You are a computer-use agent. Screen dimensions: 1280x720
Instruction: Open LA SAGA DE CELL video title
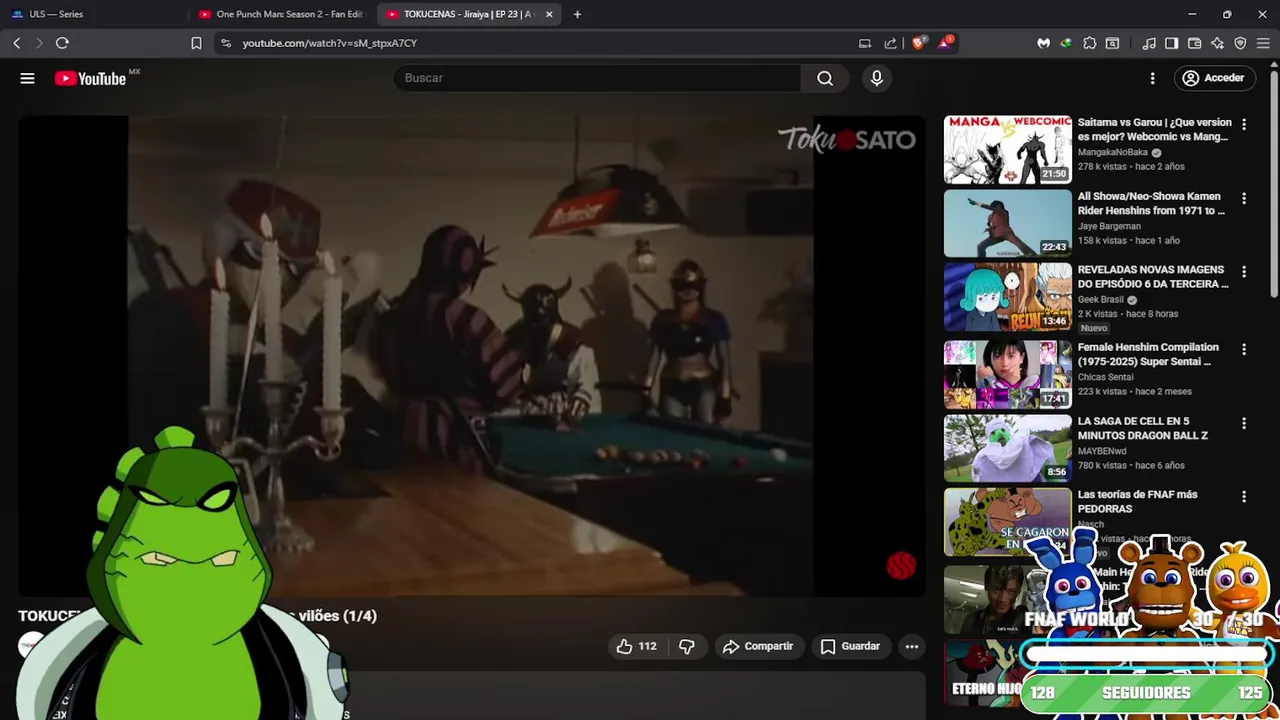pos(1143,428)
